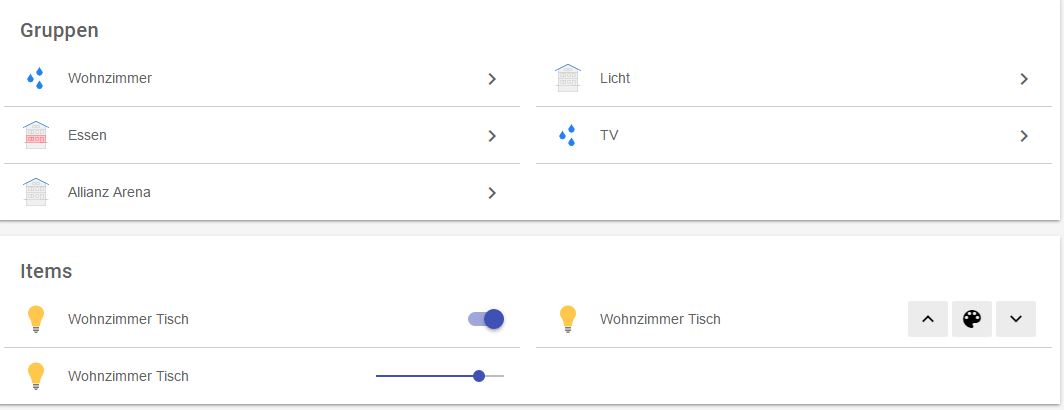The width and height of the screenshot is (1064, 410).
Task: Open the color palette picker
Action: 971,319
